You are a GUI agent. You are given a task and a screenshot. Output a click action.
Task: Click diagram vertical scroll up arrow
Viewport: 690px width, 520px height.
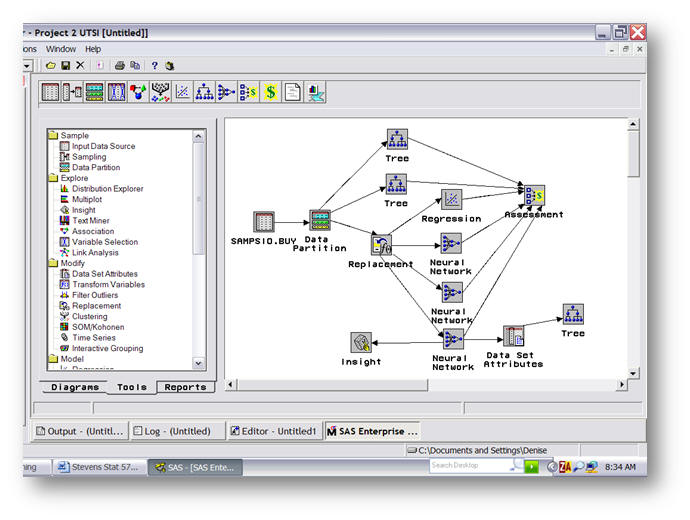click(633, 125)
